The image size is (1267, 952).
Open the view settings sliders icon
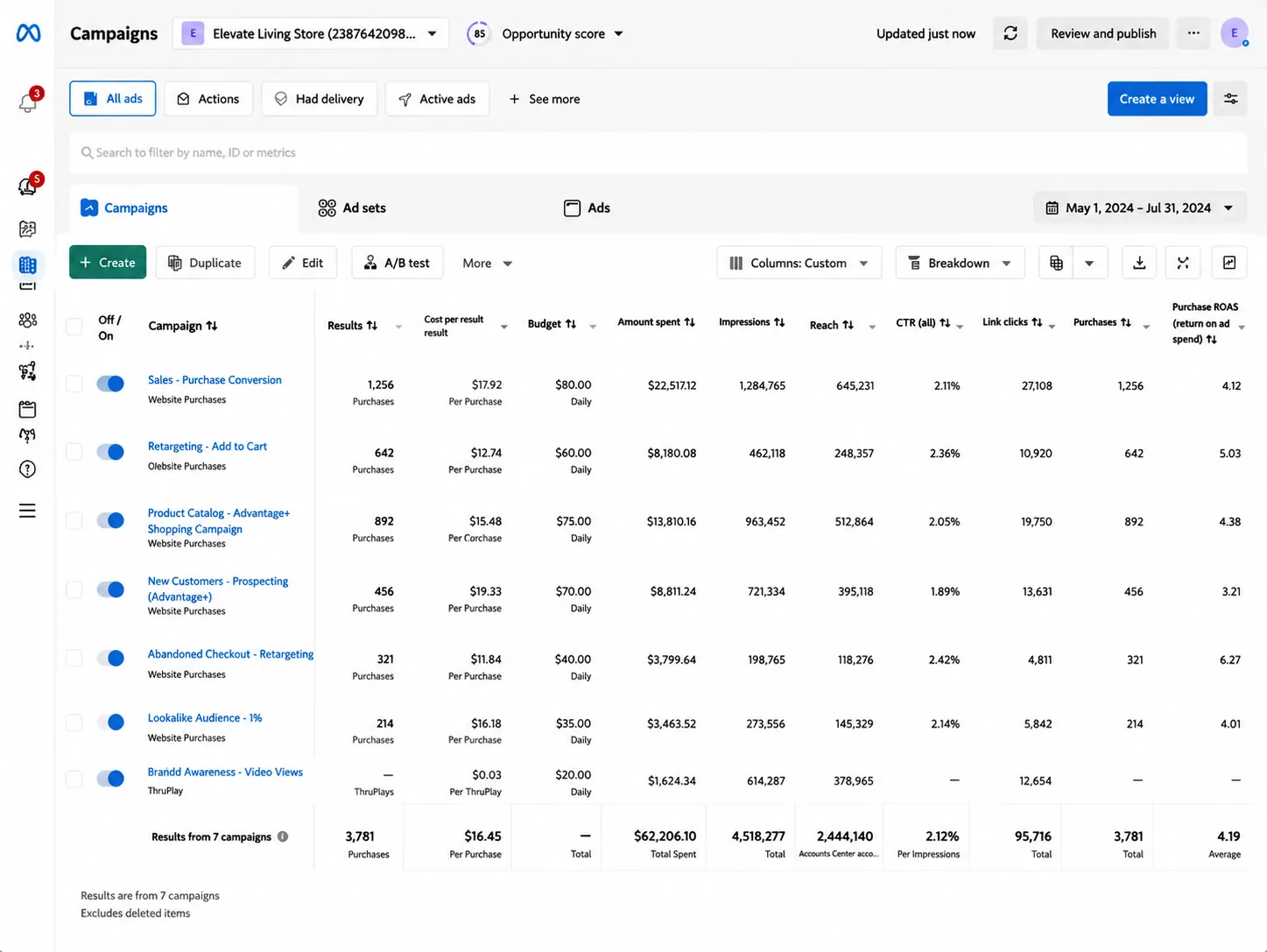click(1230, 99)
